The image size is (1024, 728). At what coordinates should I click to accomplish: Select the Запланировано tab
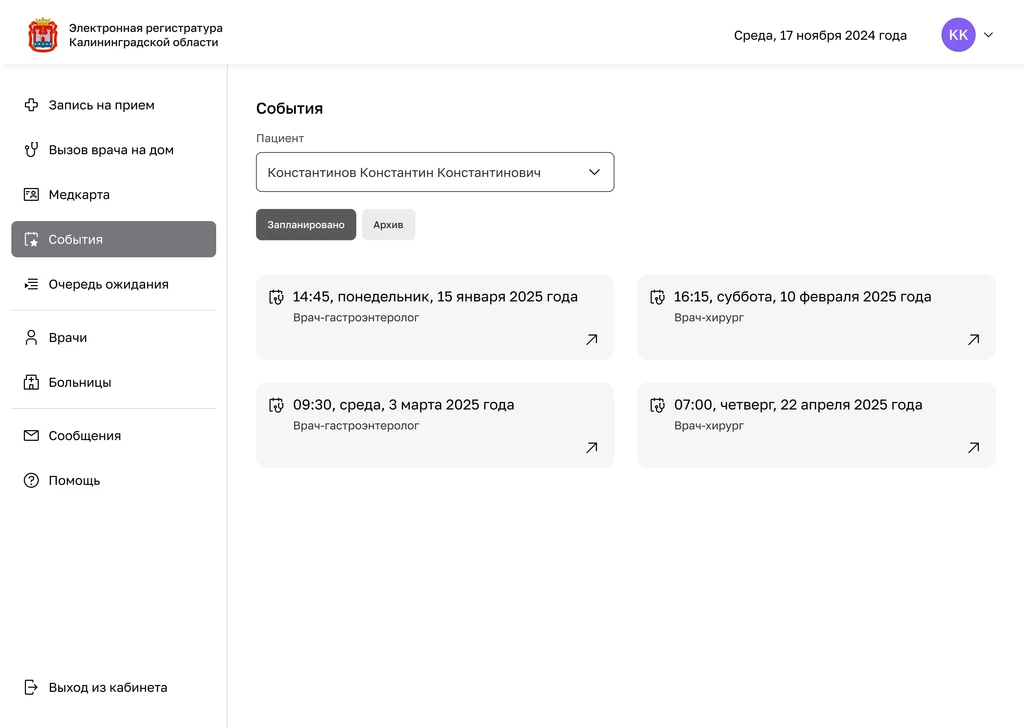(x=305, y=225)
